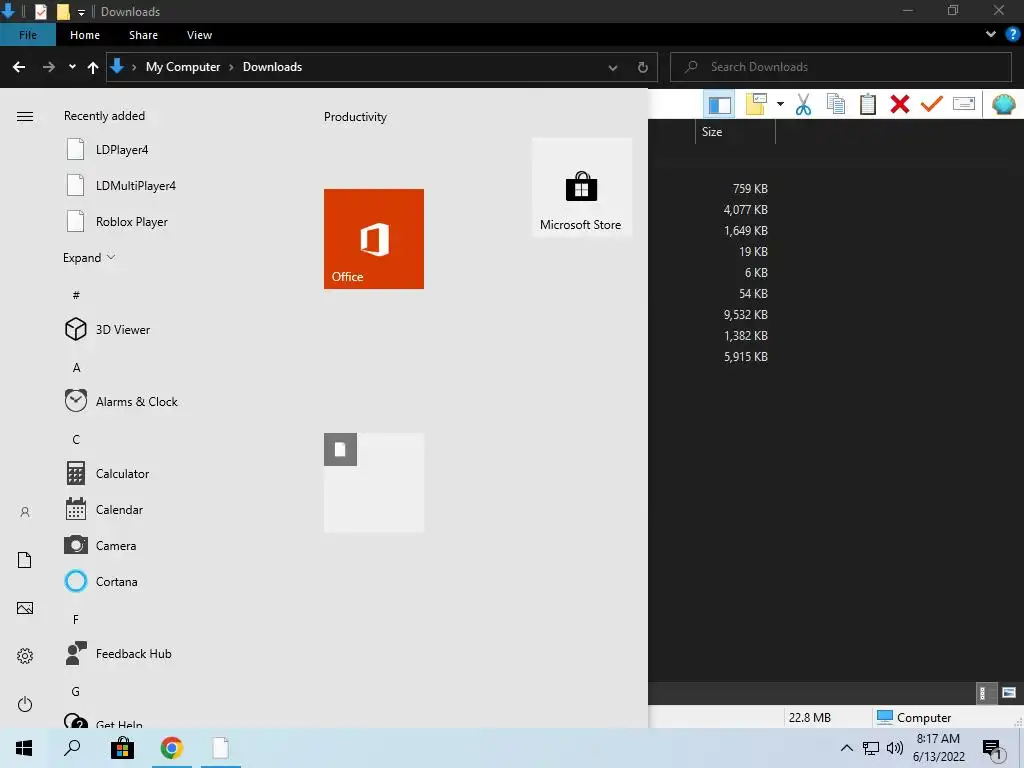Expand the ribbon chevron
Image resolution: width=1024 pixels, height=768 pixels.
[991, 35]
